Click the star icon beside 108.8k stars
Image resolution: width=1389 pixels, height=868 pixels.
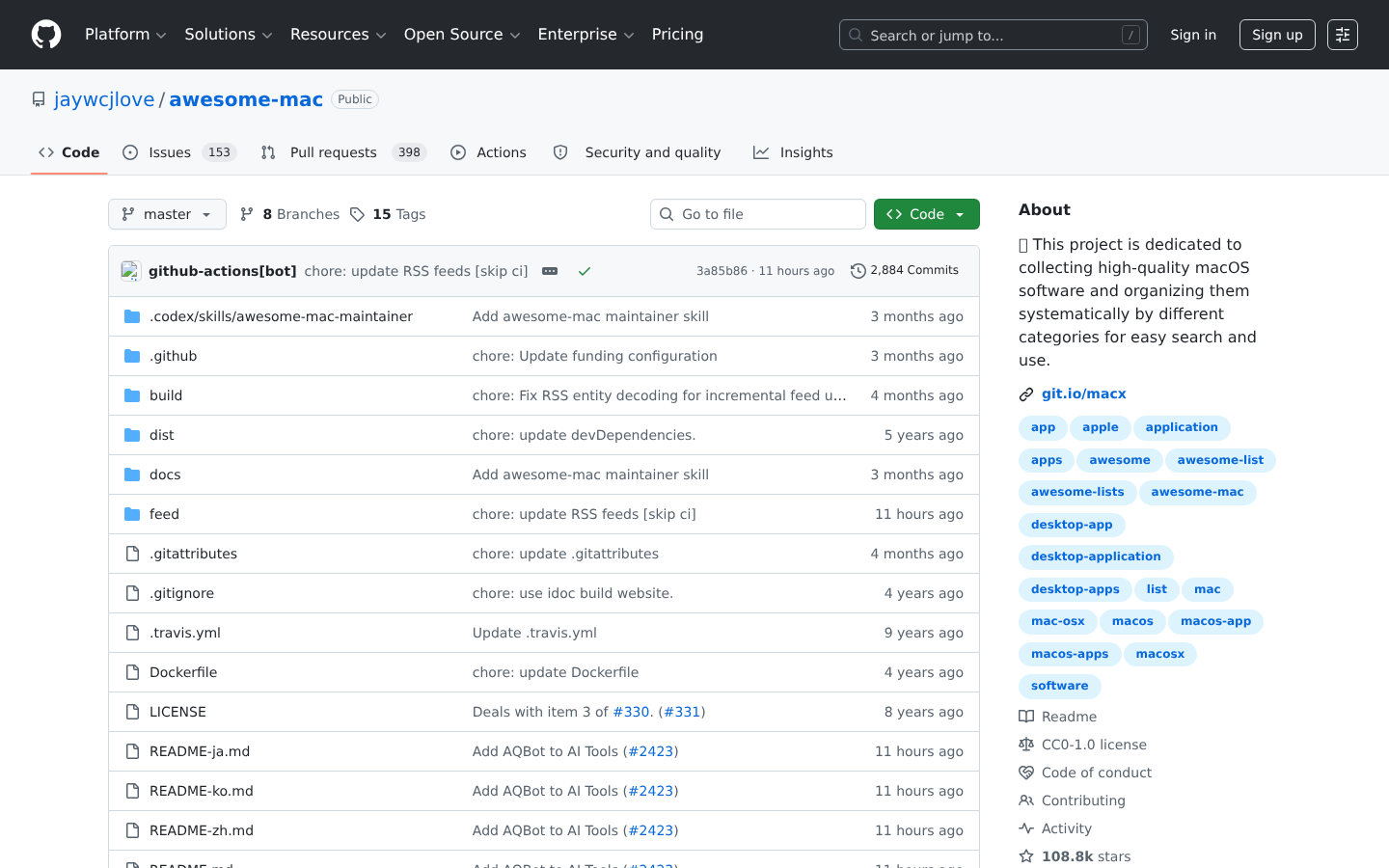1026,856
